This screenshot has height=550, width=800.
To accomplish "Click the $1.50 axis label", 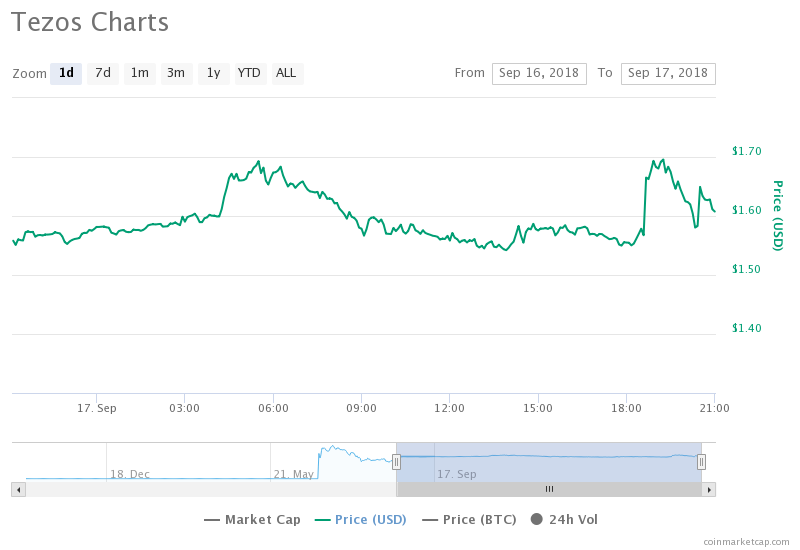I will (x=746, y=269).
